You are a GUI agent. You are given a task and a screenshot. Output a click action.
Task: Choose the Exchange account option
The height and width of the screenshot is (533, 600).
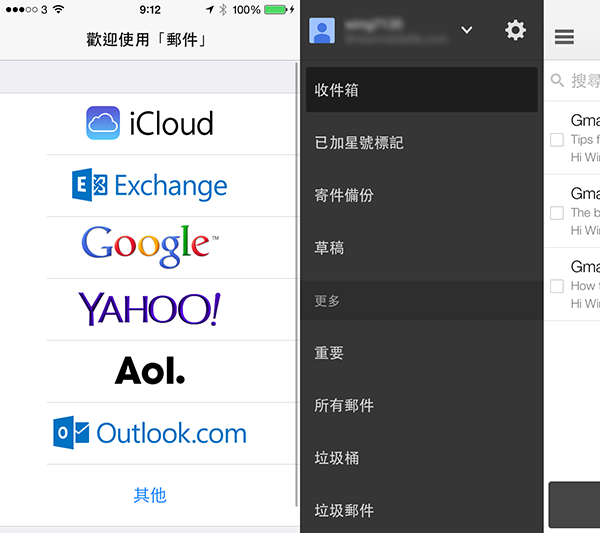[x=149, y=185]
